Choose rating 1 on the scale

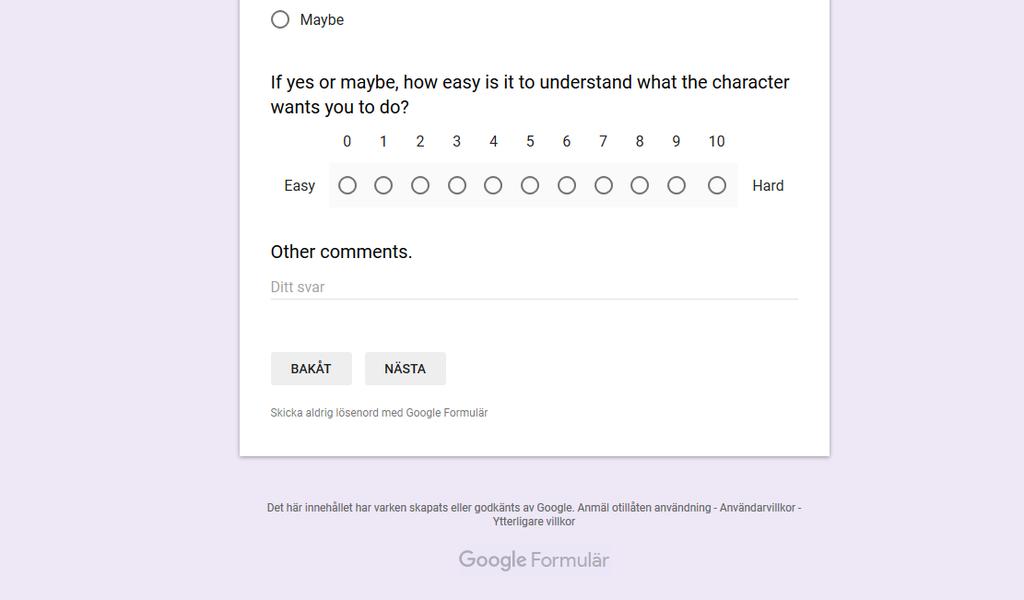(x=383, y=185)
